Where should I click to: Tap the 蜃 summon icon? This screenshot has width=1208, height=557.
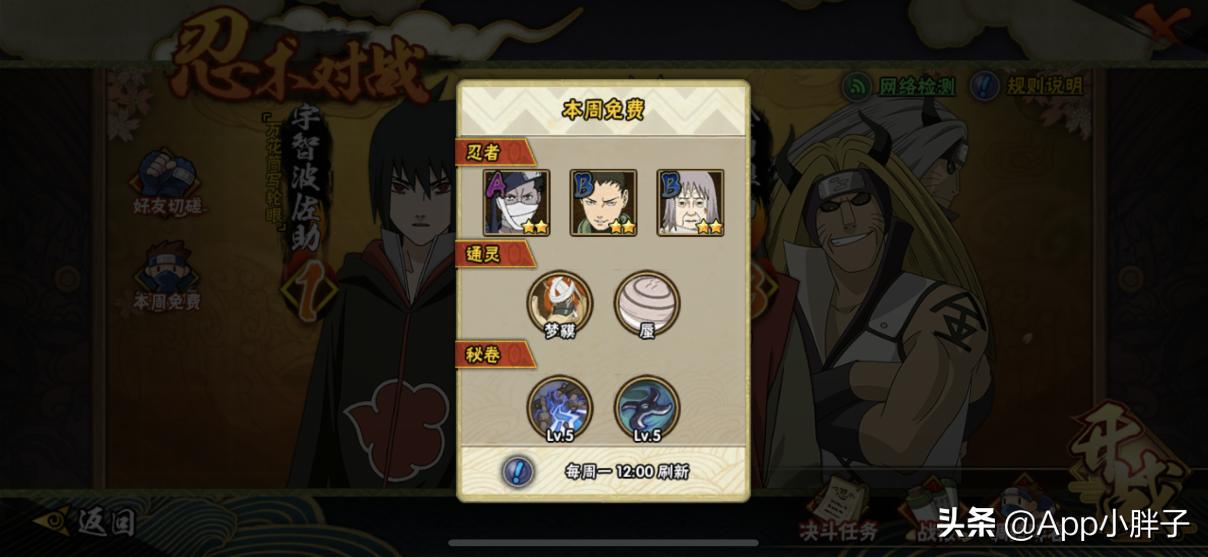647,305
